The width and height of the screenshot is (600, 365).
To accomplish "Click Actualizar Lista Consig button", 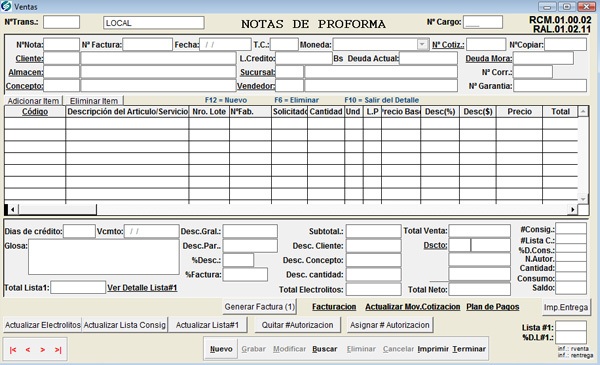I will coord(125,325).
